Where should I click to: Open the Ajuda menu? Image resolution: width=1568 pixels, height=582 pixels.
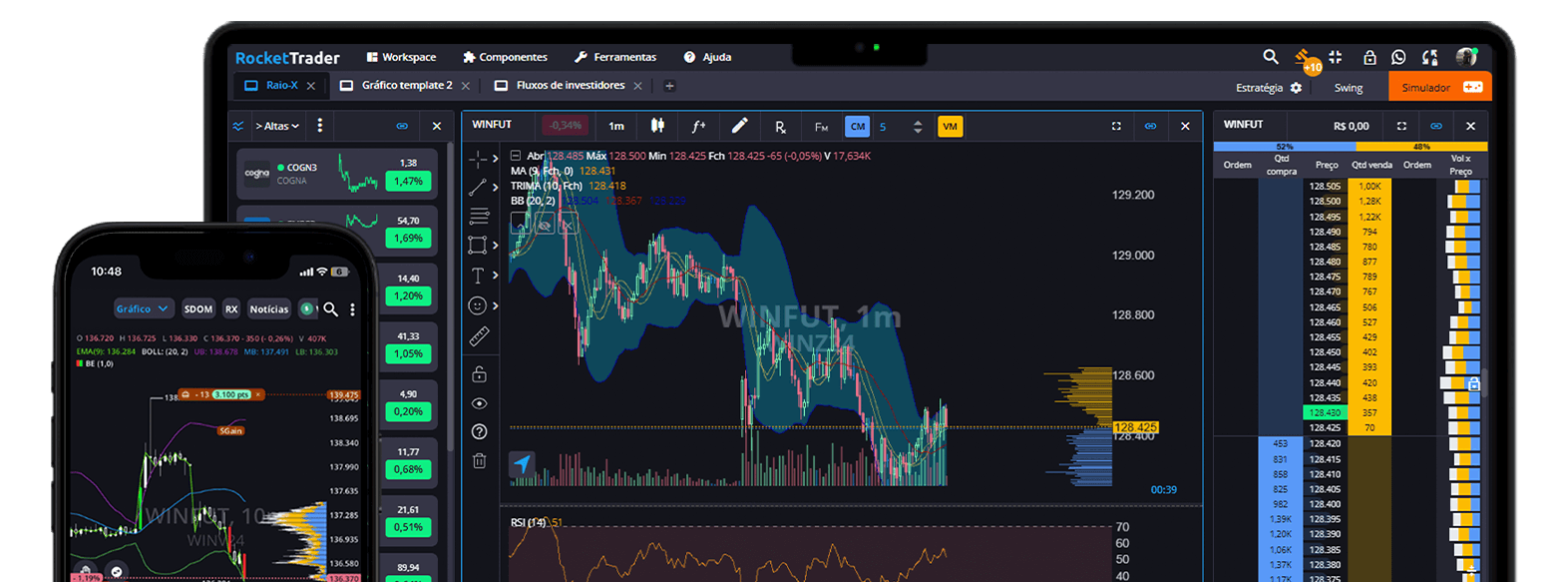click(x=707, y=57)
